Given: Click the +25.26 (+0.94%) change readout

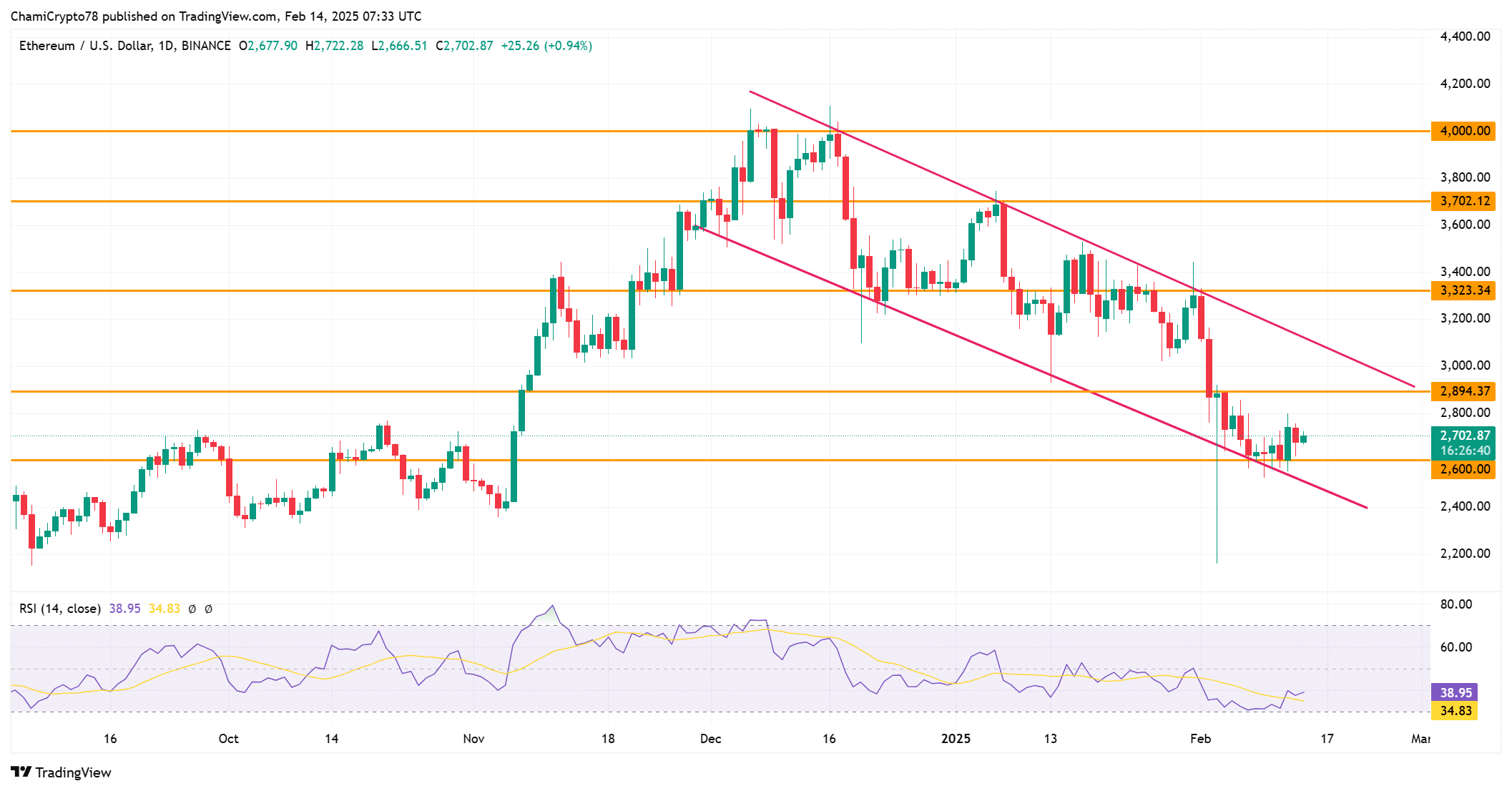Looking at the screenshot, I should pyautogui.click(x=546, y=46).
